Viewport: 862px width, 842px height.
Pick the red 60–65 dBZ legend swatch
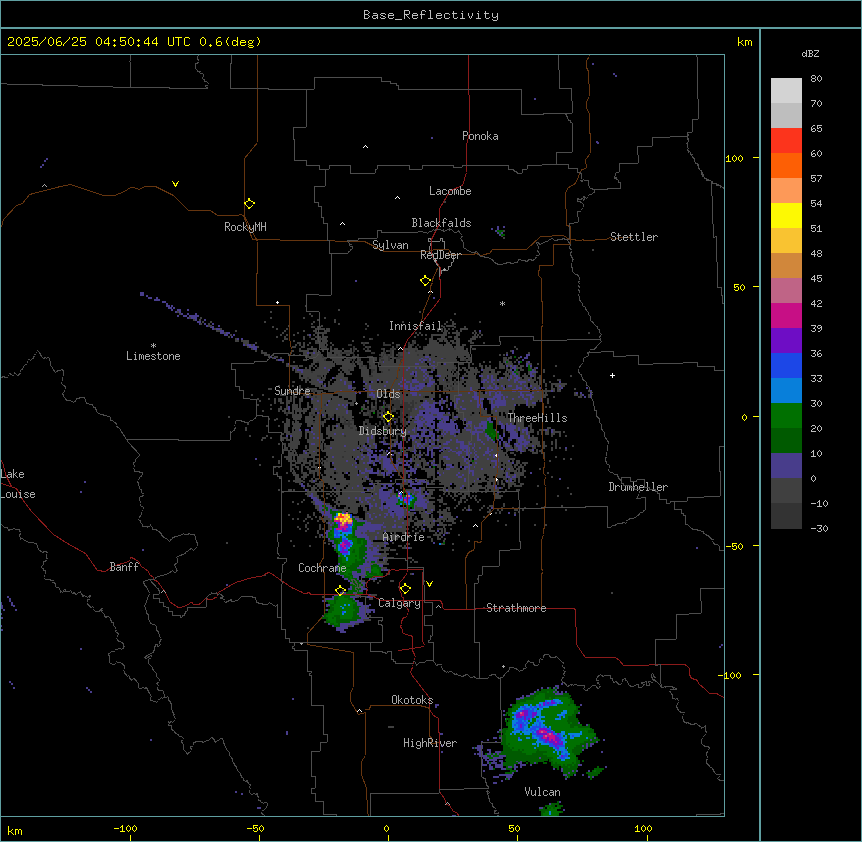pos(786,141)
